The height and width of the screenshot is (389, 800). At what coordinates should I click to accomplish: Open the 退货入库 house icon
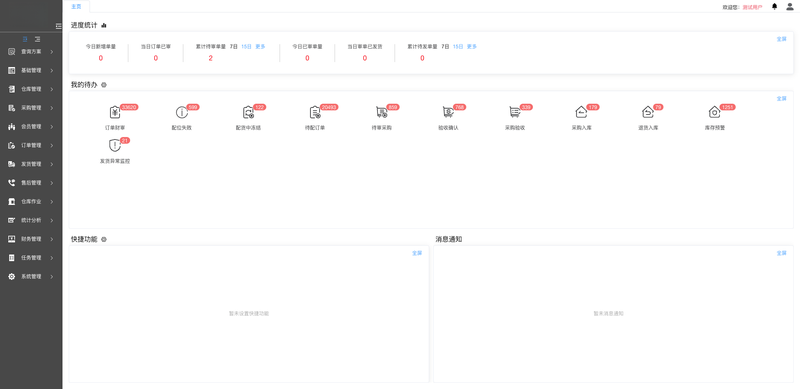pos(648,112)
